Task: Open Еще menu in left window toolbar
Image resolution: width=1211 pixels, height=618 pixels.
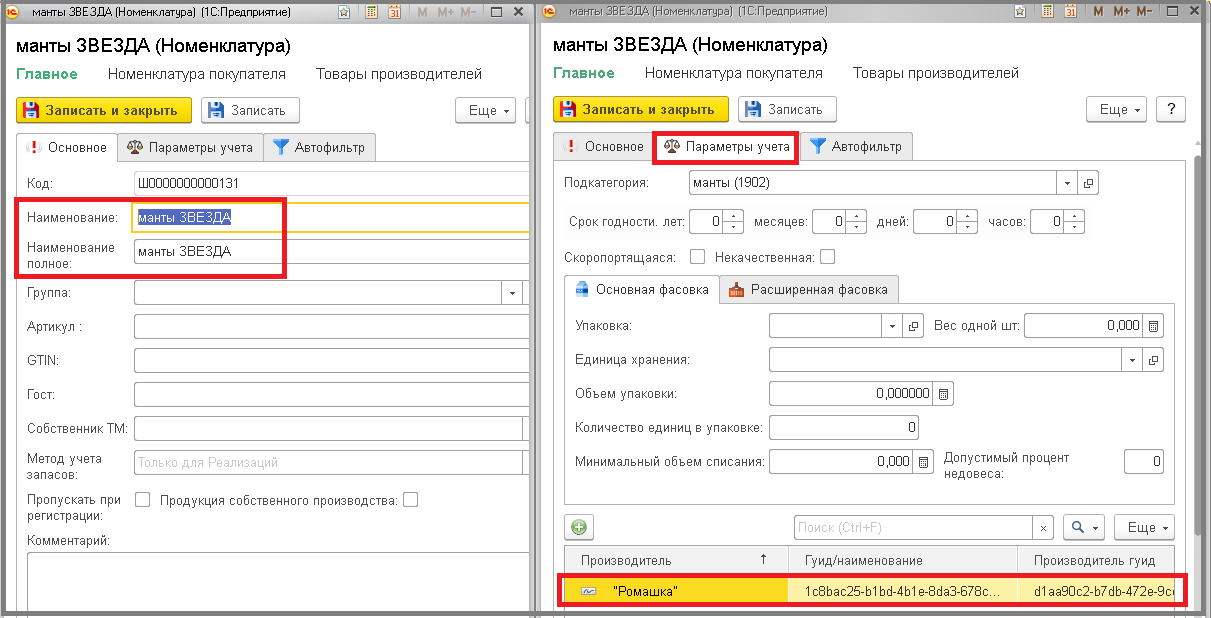Action: pos(485,110)
